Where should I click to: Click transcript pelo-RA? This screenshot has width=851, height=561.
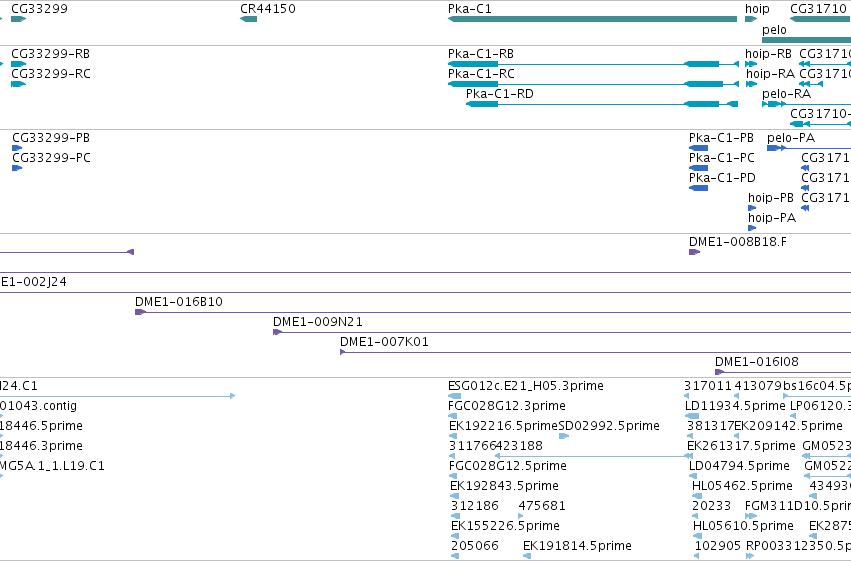tap(806, 104)
